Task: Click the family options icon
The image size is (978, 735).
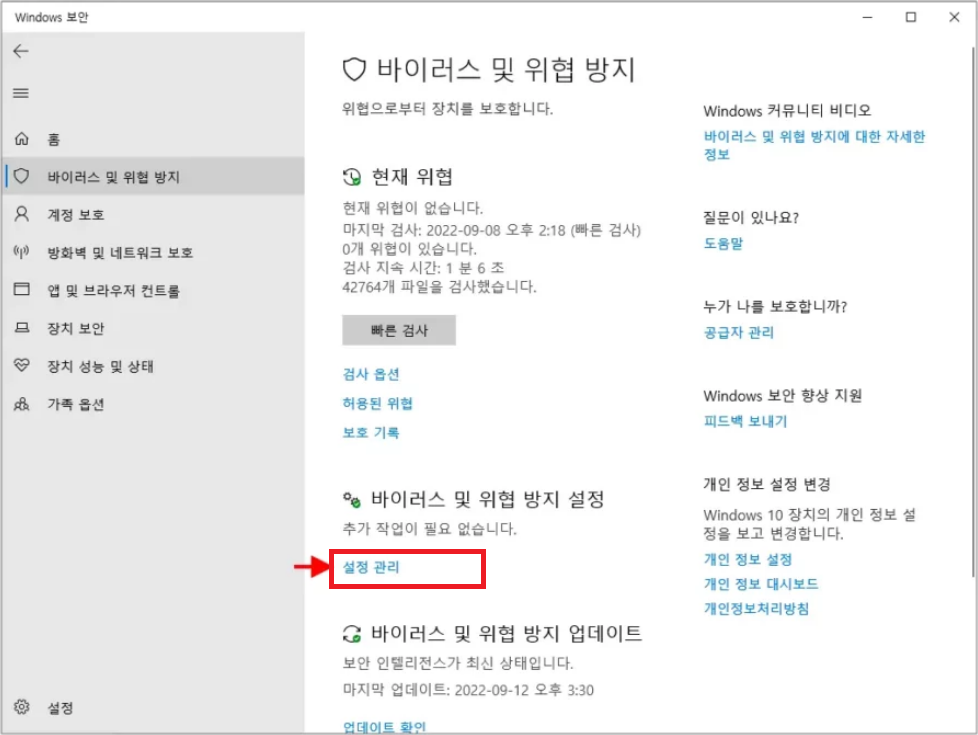Action: [22, 404]
